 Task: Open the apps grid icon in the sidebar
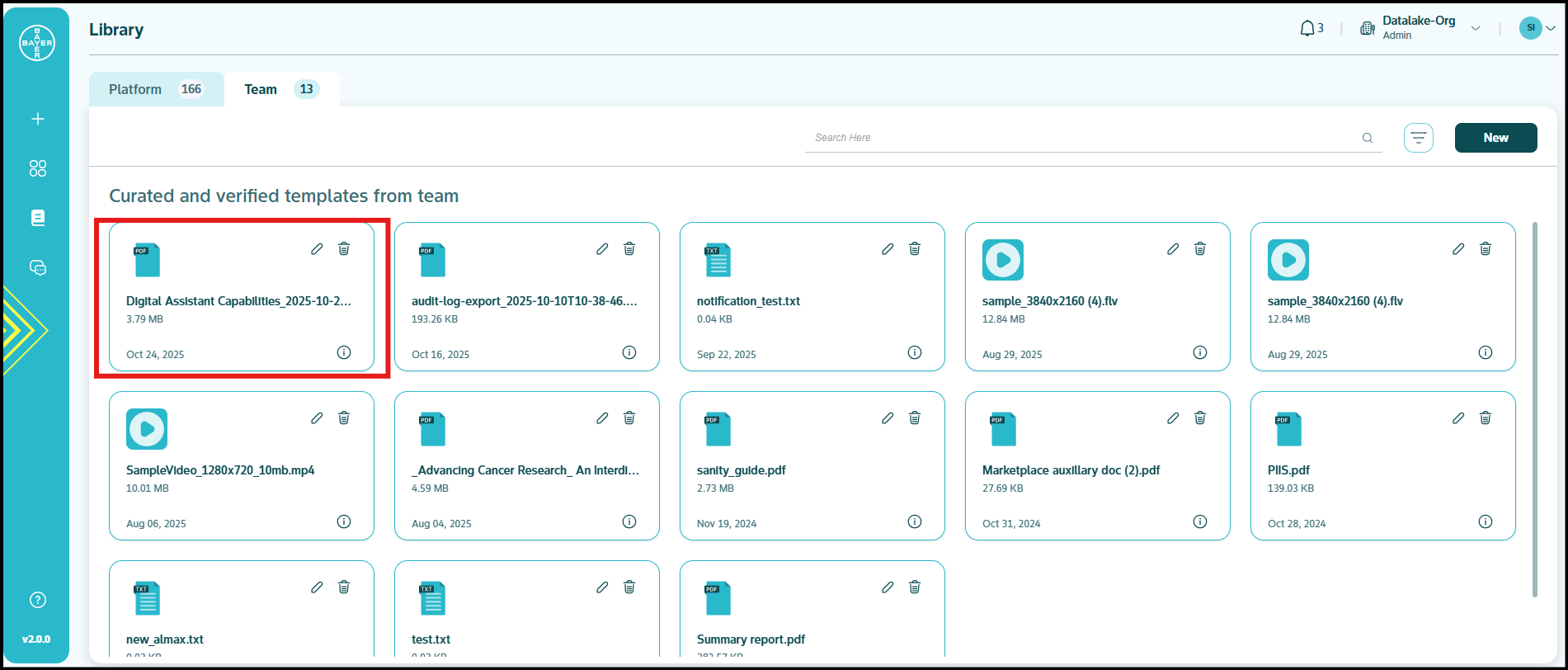point(38,168)
